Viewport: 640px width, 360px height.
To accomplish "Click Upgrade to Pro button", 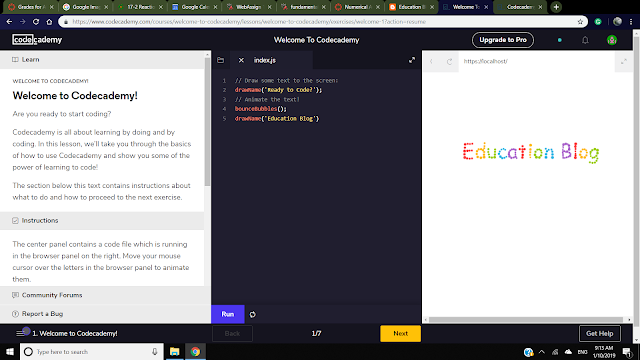I will pyautogui.click(x=503, y=40).
